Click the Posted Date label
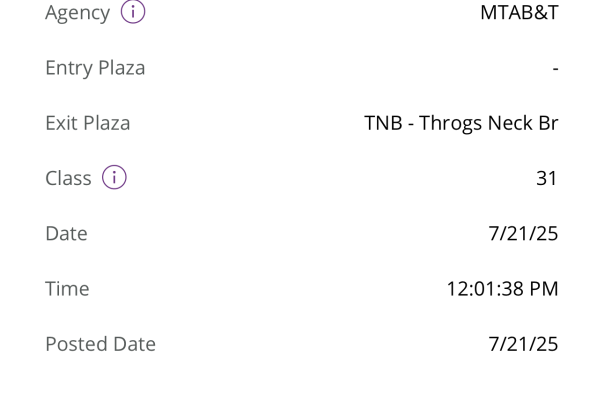This screenshot has width=604, height=400. click(x=100, y=344)
